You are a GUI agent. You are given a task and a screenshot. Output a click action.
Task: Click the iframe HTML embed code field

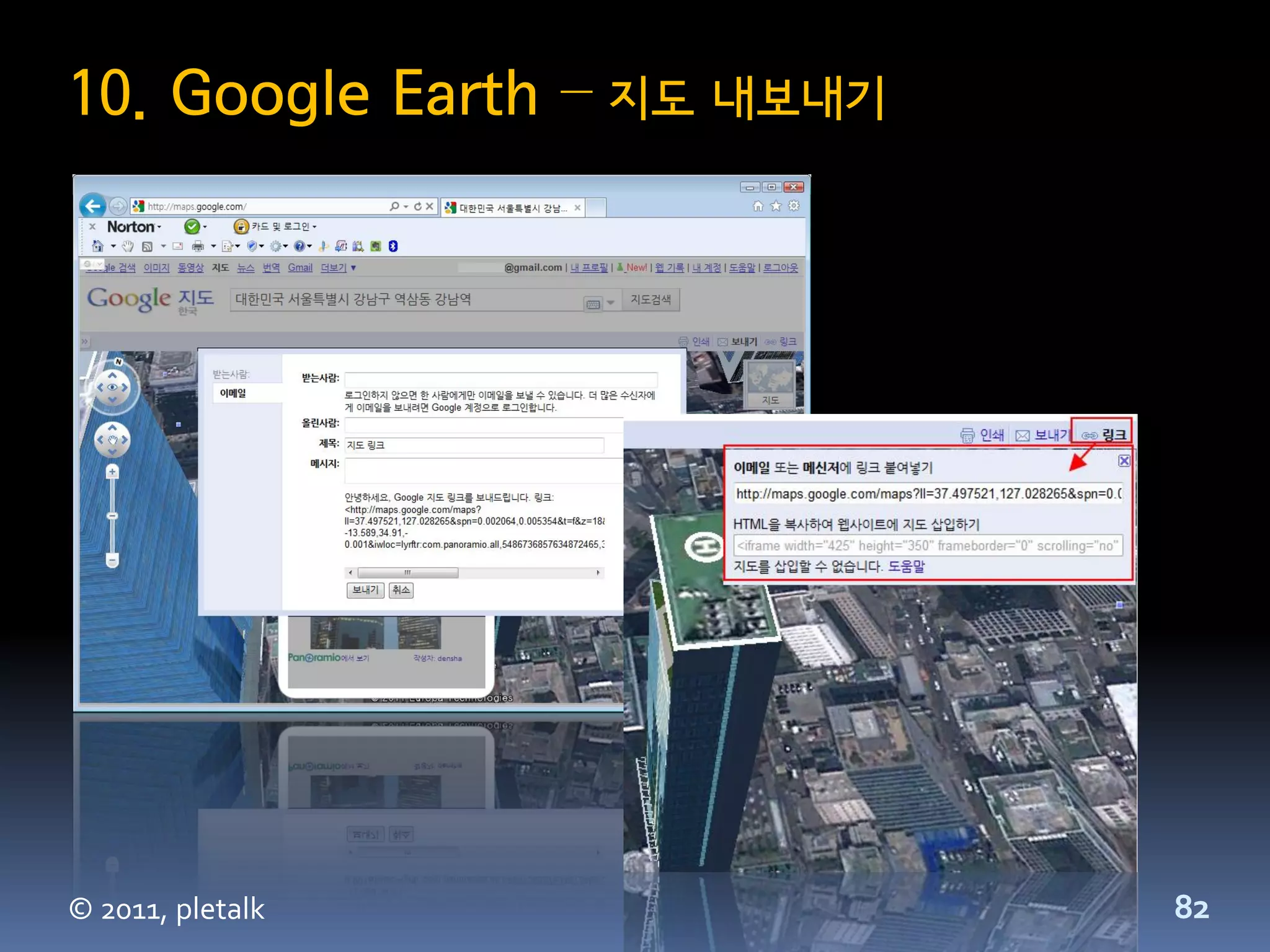point(928,545)
